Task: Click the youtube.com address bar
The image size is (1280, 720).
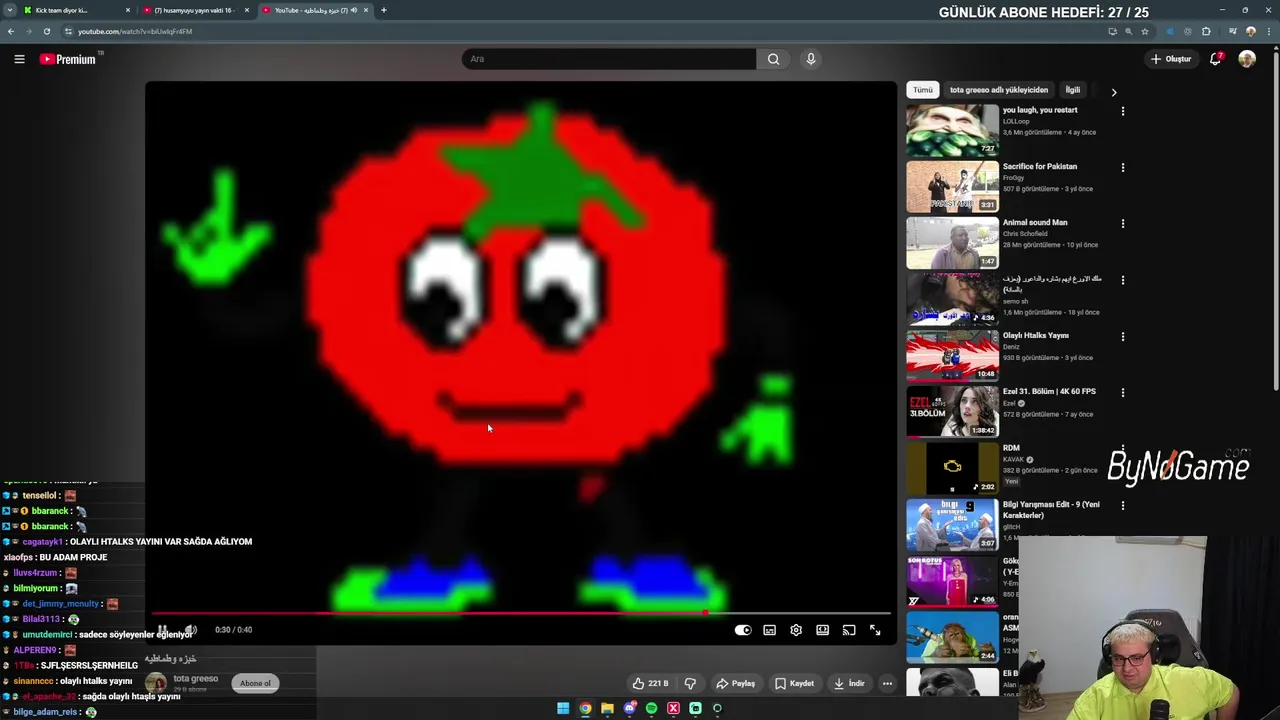Action: click(x=580, y=31)
